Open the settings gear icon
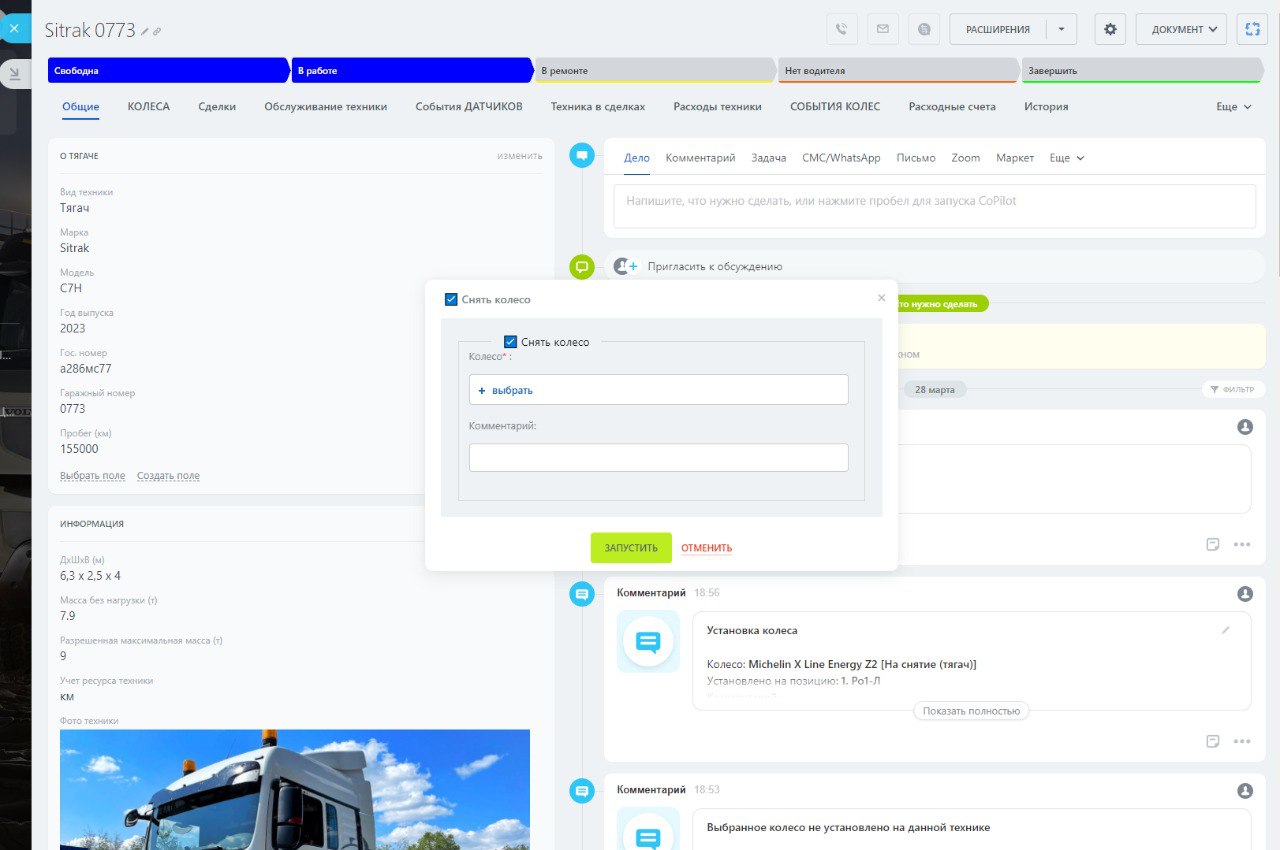 [x=1110, y=29]
